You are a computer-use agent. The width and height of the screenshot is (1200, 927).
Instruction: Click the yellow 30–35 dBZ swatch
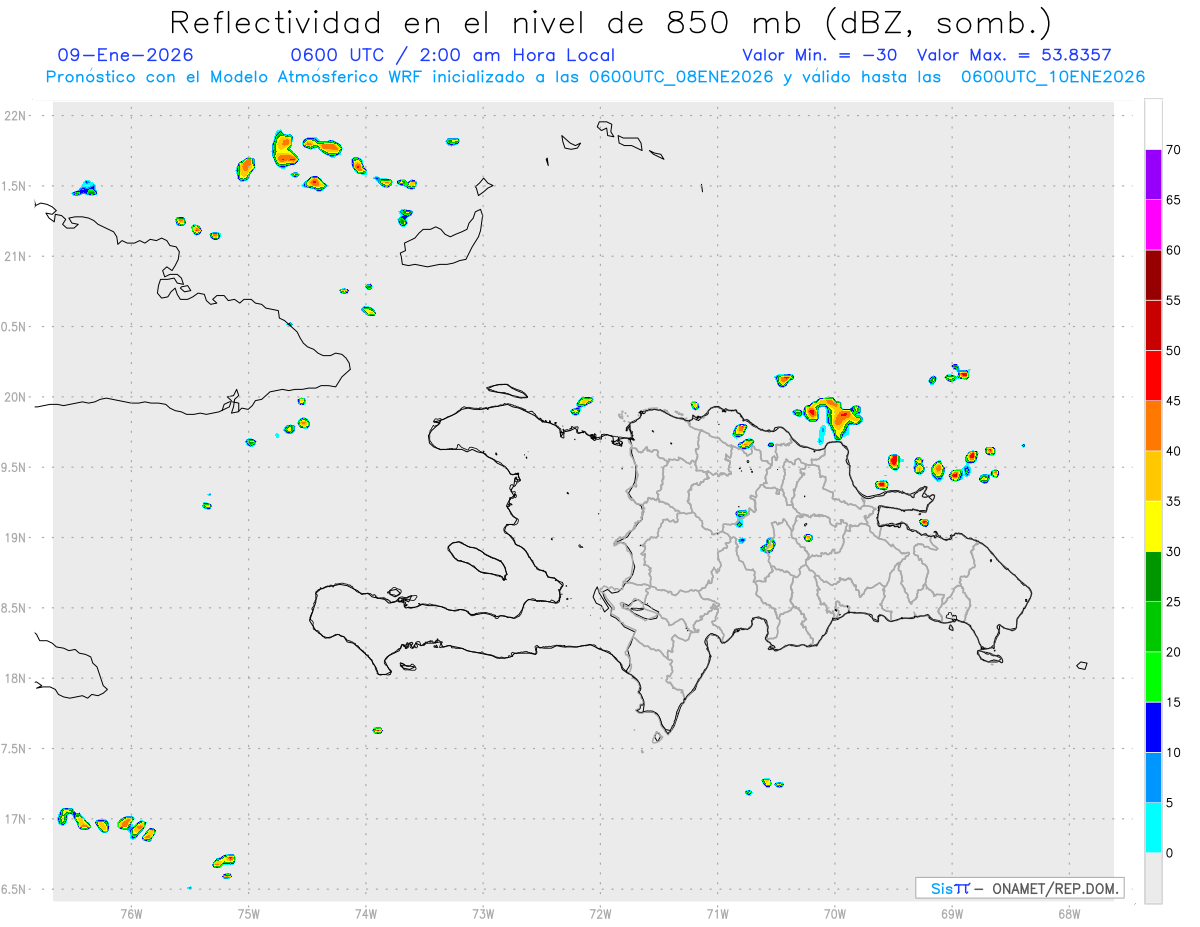click(x=1153, y=526)
